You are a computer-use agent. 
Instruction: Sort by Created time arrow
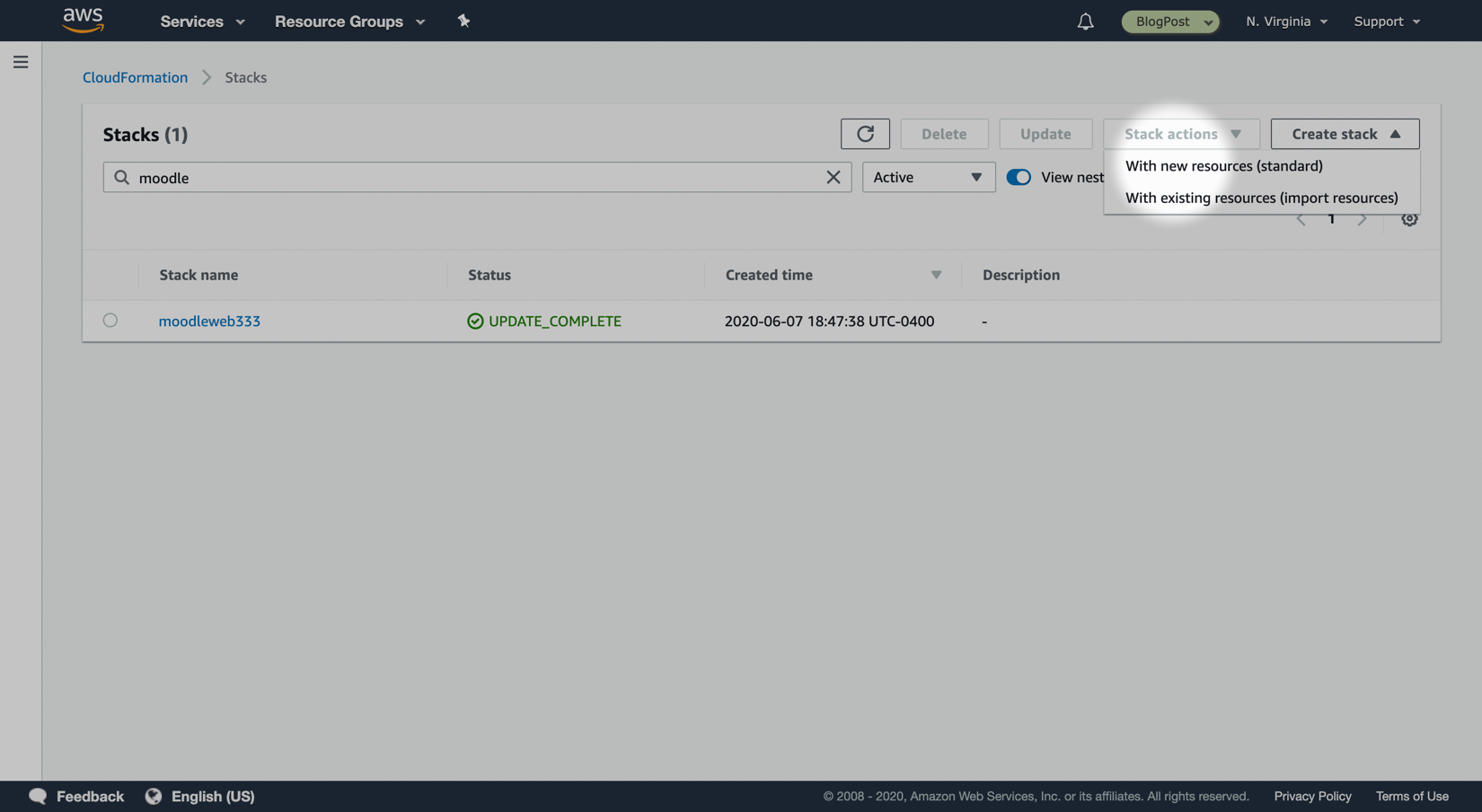936,275
